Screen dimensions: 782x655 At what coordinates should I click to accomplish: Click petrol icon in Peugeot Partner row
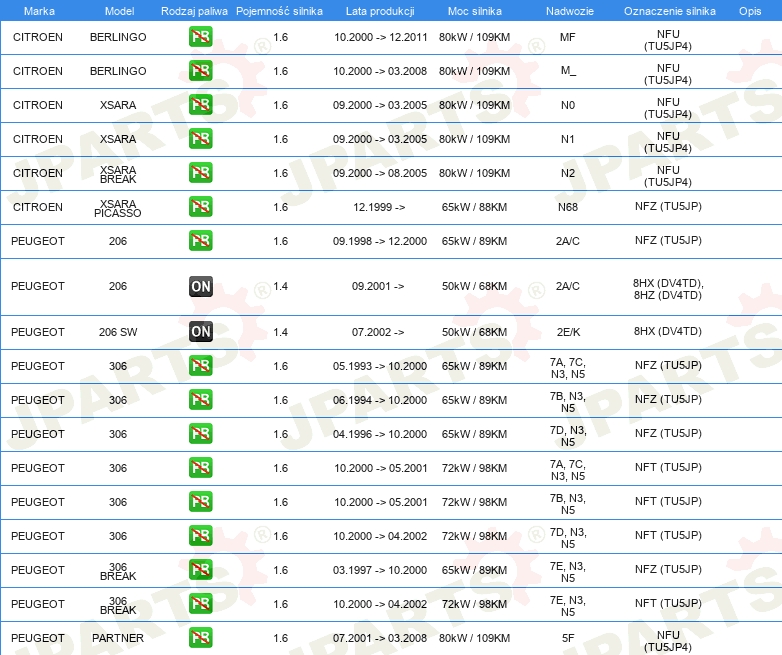tap(200, 638)
